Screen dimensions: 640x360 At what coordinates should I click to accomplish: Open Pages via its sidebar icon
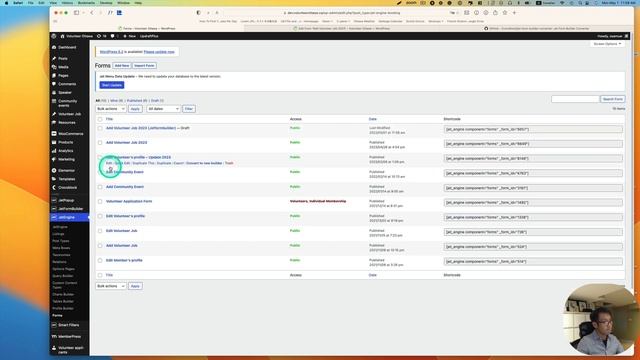tap(54, 76)
